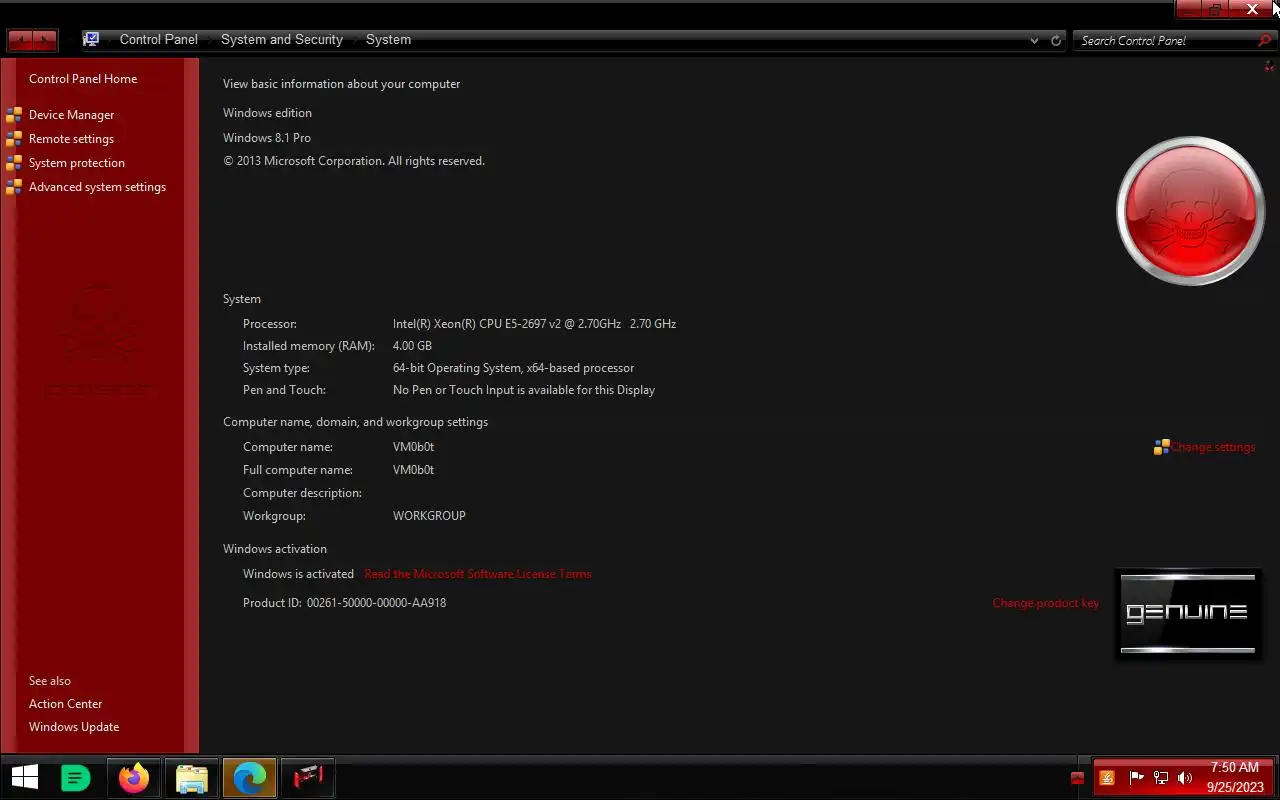Select the Product ID 00261-50000-00000-AA918 text
1280x800 pixels.
[x=377, y=603]
